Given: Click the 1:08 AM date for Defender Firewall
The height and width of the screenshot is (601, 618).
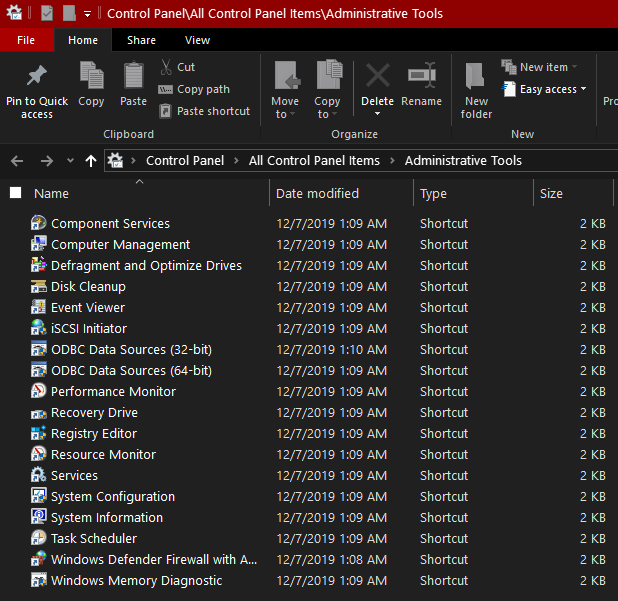Looking at the screenshot, I should 331,559.
